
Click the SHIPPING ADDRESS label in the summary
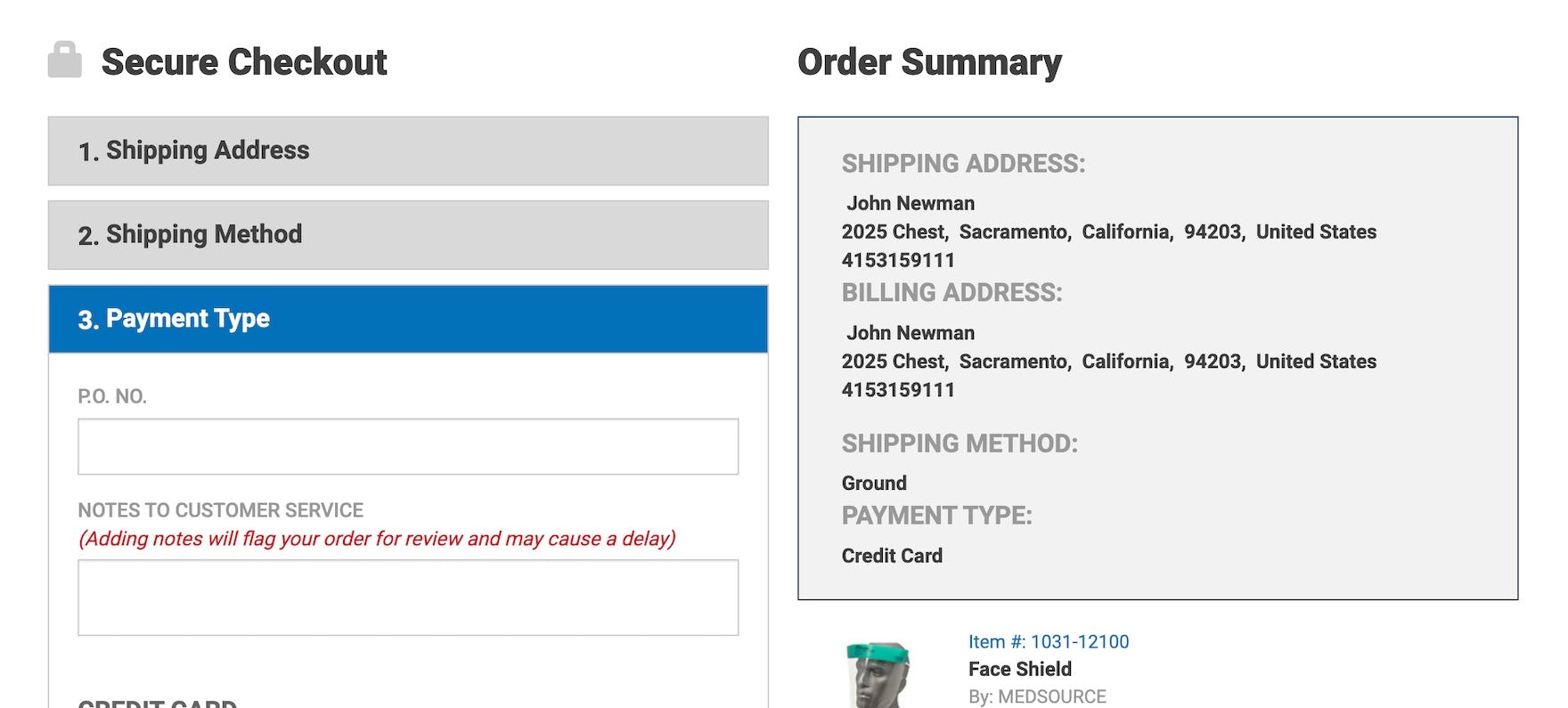click(x=963, y=164)
